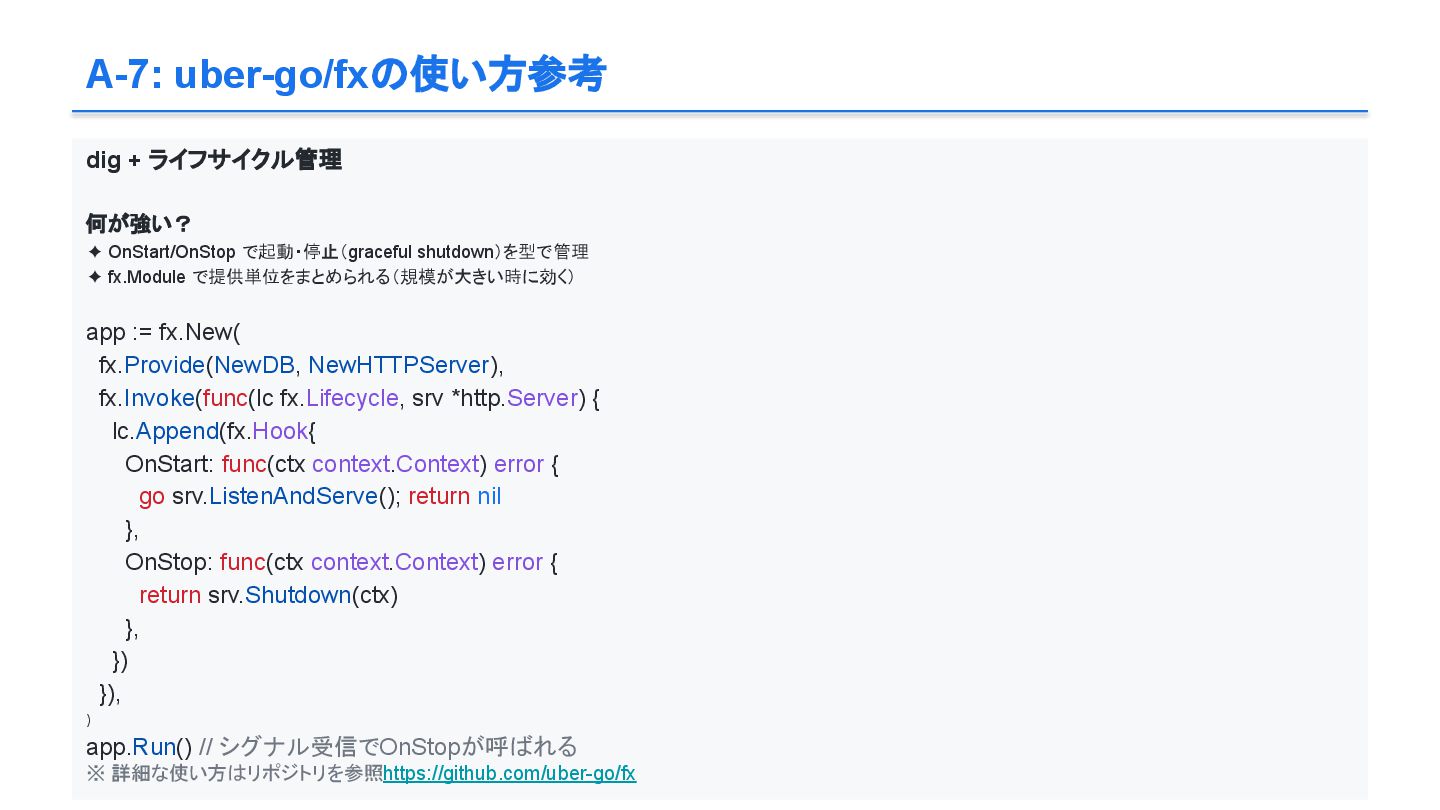This screenshot has height=810, width=1440.
Task: Click the 'OnStart:' field label
Action: tap(169, 464)
